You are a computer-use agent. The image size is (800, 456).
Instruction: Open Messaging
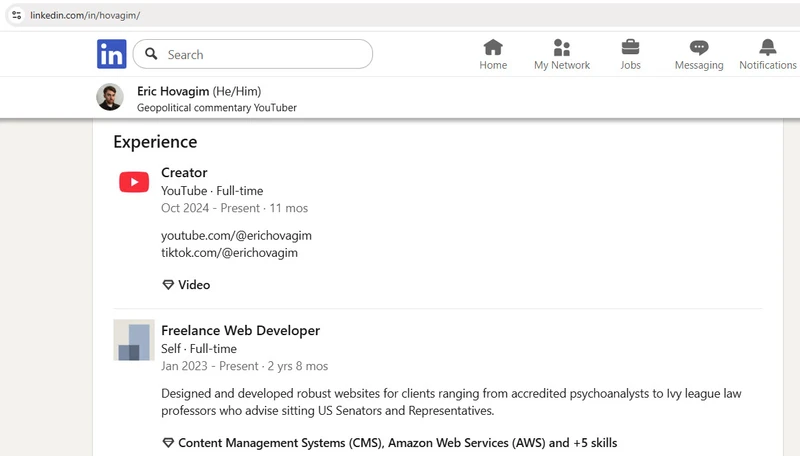pyautogui.click(x=699, y=55)
